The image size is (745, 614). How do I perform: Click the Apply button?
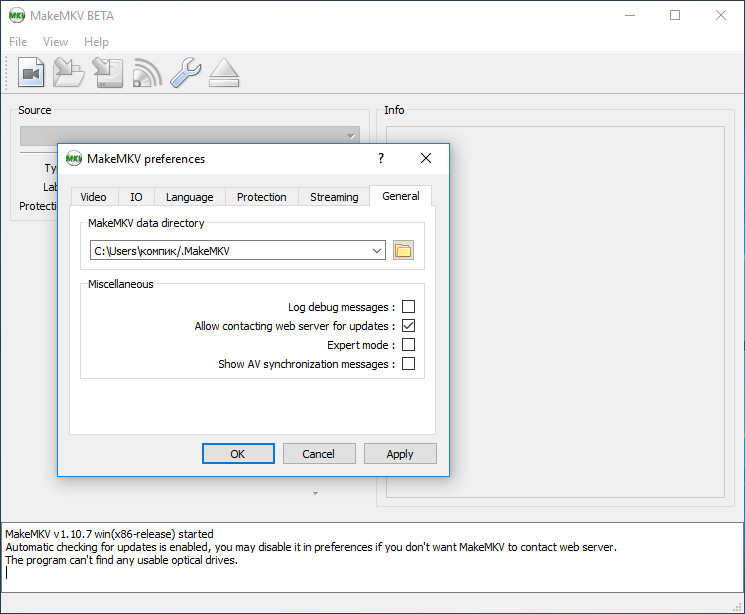click(x=400, y=453)
